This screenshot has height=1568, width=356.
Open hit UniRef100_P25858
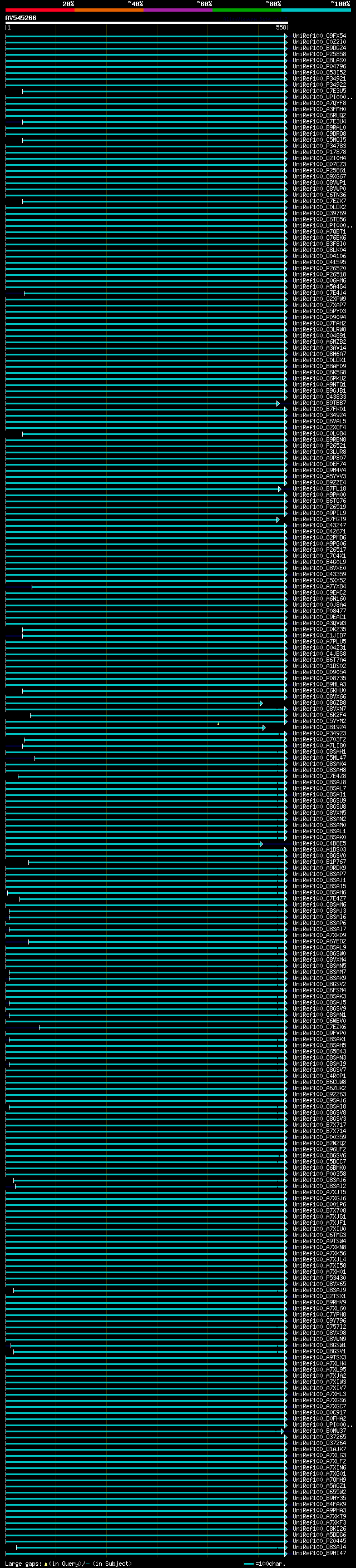coord(319,54)
